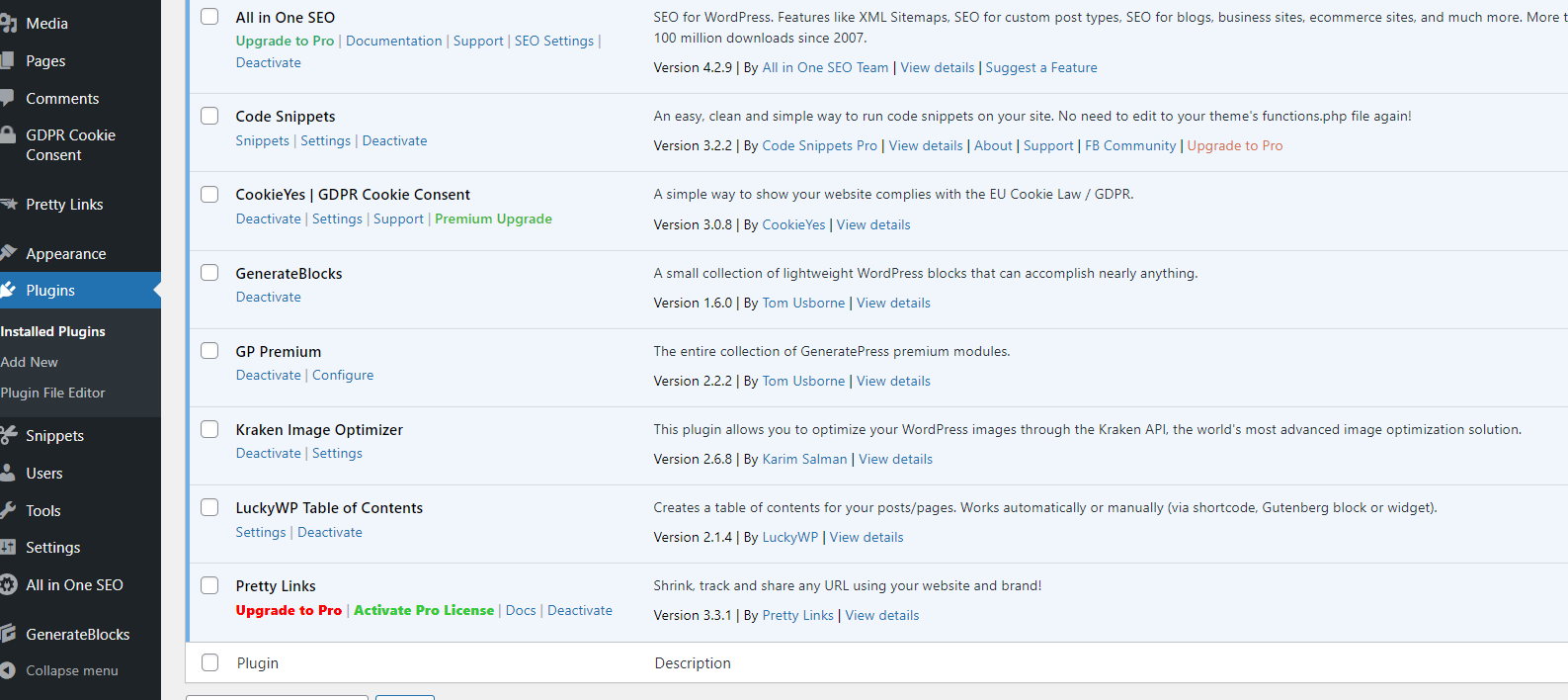Click the Settings sliders icon in the sidebar
1568x700 pixels.
pos(8,547)
